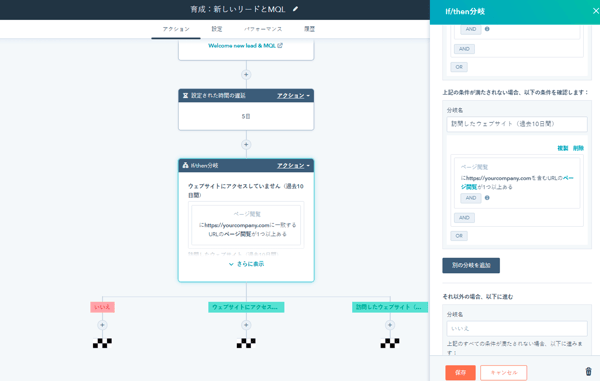600x381 pixels.
Task: Click AND button inside ページ閲覧 filter
Action: (471, 198)
